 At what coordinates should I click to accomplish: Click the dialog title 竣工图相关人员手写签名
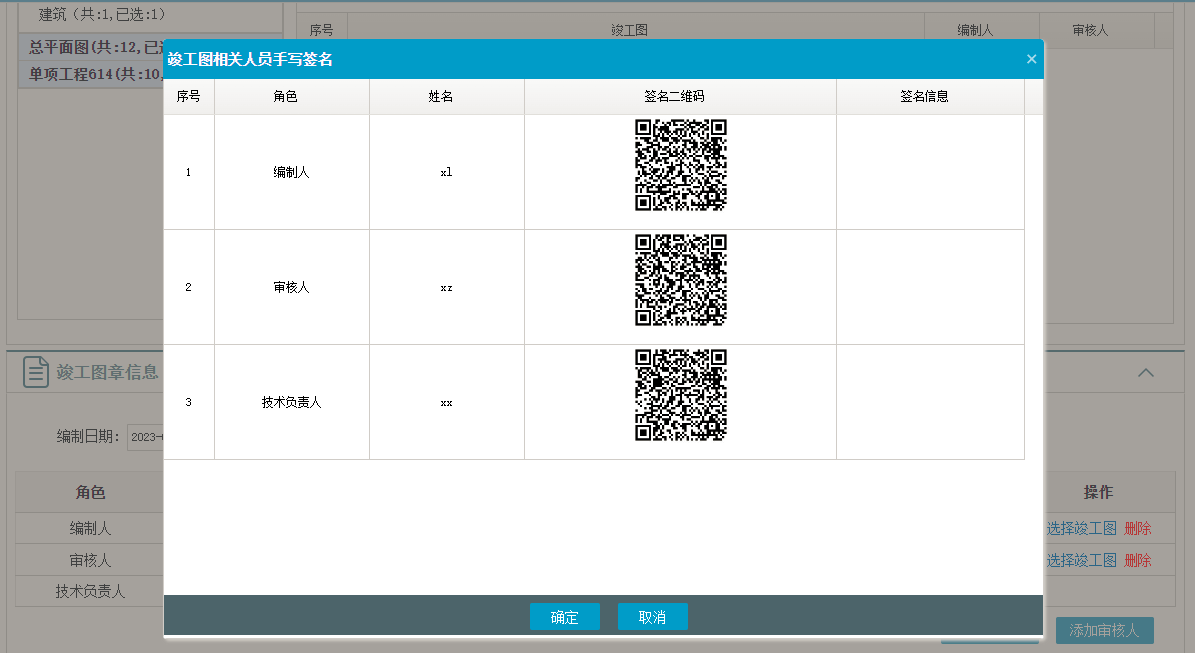250,59
